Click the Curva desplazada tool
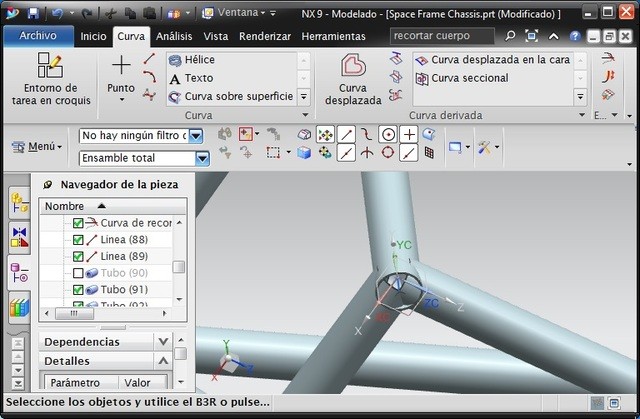 pos(353,80)
